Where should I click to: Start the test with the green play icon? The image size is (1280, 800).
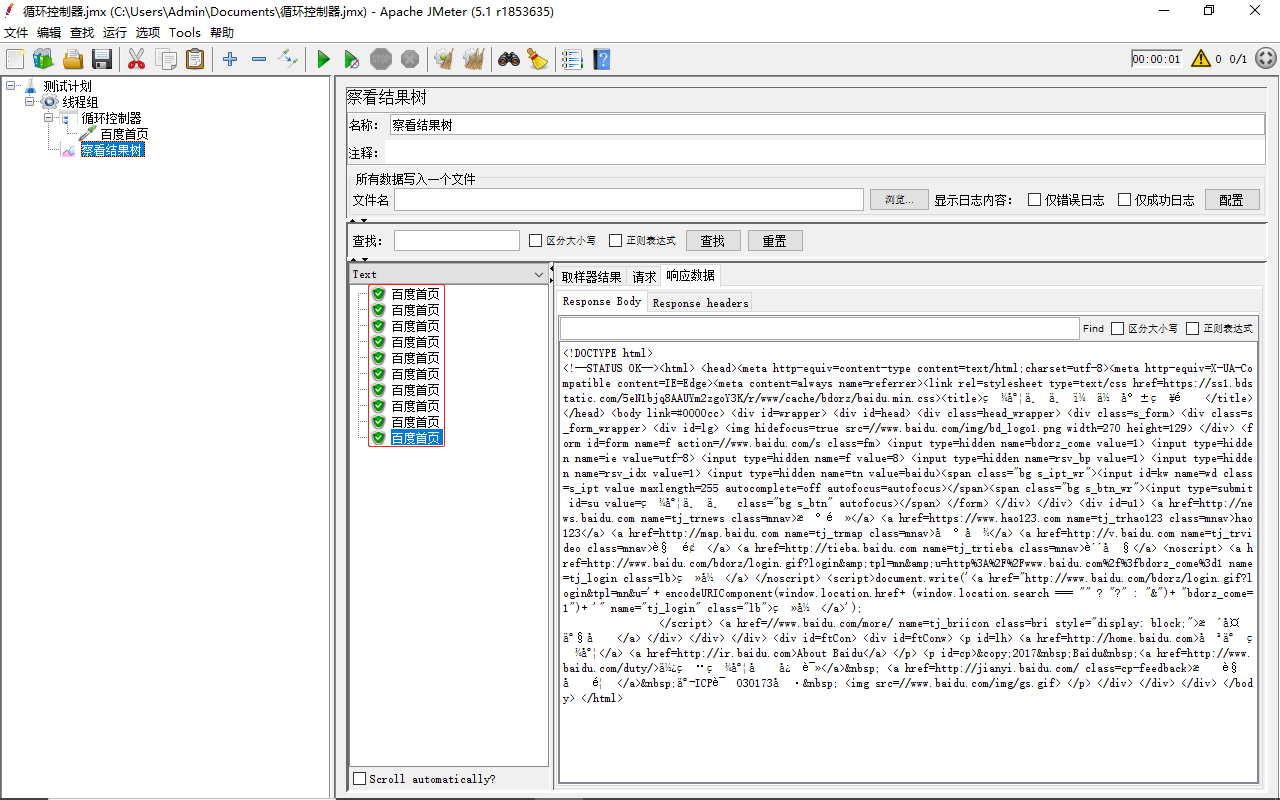323,59
